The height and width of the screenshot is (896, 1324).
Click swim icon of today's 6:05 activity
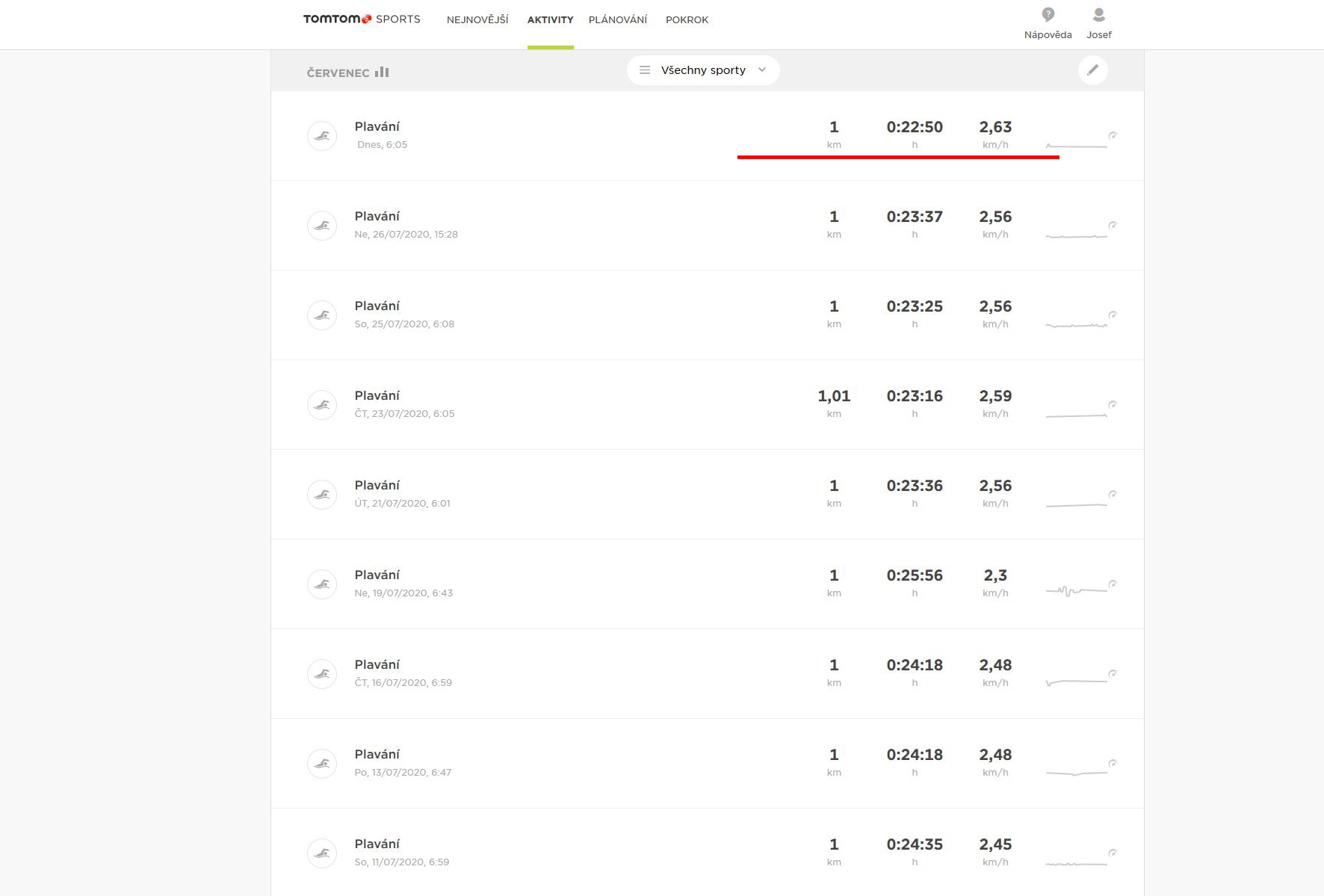tap(322, 136)
